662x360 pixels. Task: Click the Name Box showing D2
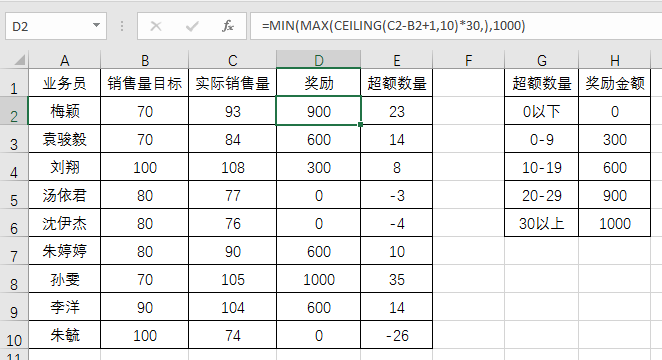tap(56, 26)
